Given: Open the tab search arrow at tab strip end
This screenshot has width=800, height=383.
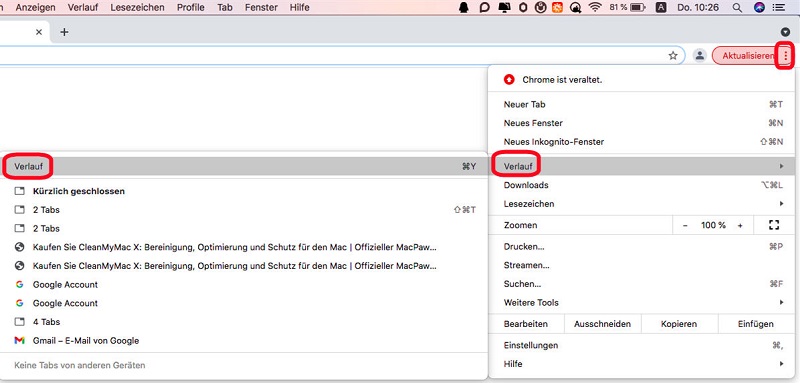Looking at the screenshot, I should [786, 32].
